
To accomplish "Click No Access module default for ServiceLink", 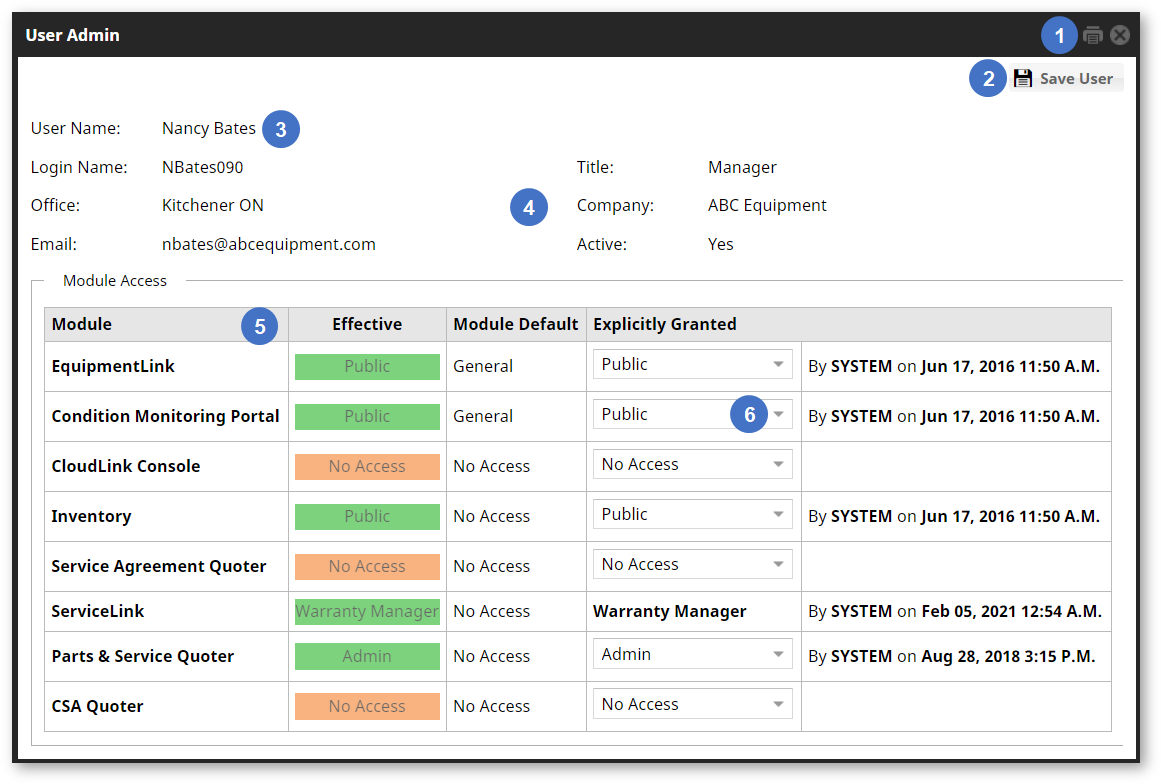I will tap(492, 612).
